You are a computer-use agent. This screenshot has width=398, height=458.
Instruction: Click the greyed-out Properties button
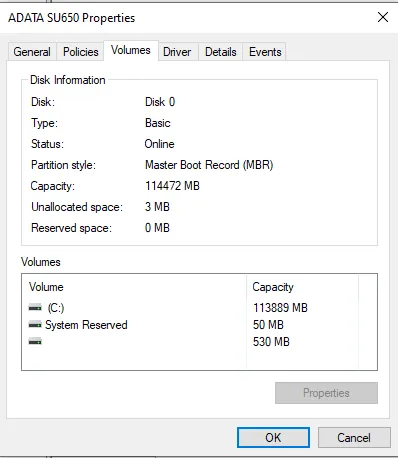pos(326,393)
